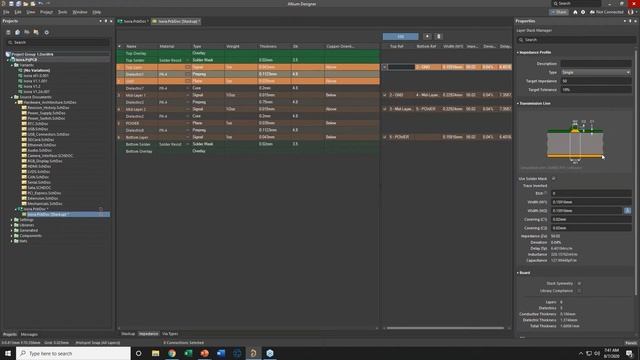This screenshot has height=360, width=640.
Task: Toggle checkbox for 2-GND top reference row
Action: tap(384, 95)
